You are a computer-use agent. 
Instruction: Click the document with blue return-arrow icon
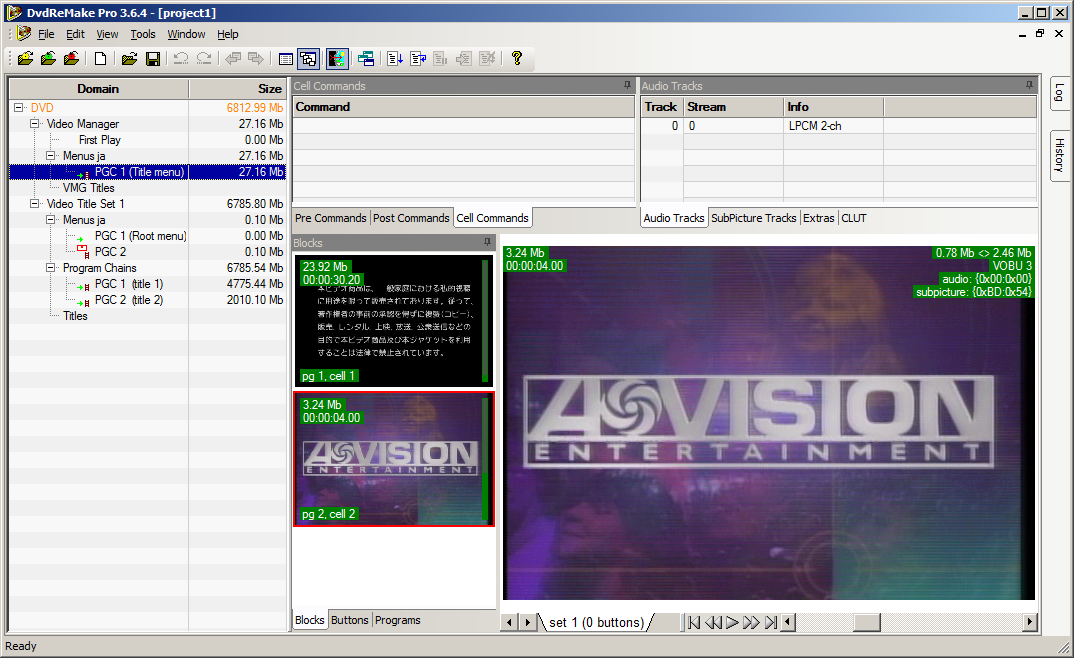(418, 59)
